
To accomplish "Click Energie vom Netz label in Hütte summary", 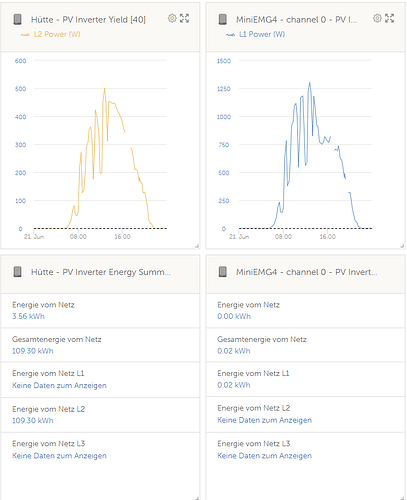I will pos(43,305).
